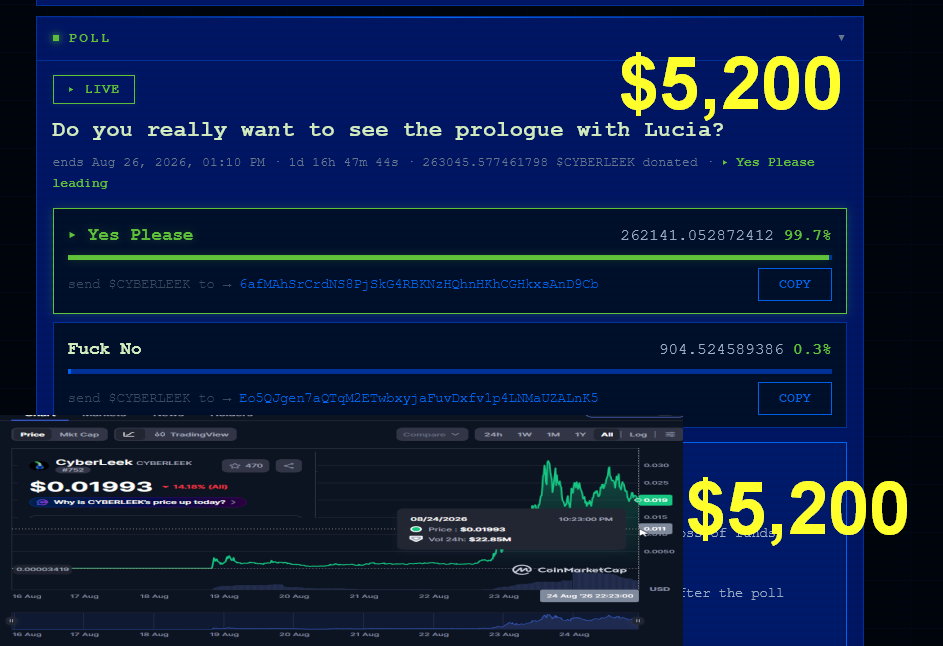Click the 14.18% (All) change label
The image size is (943, 646).
coord(195,487)
